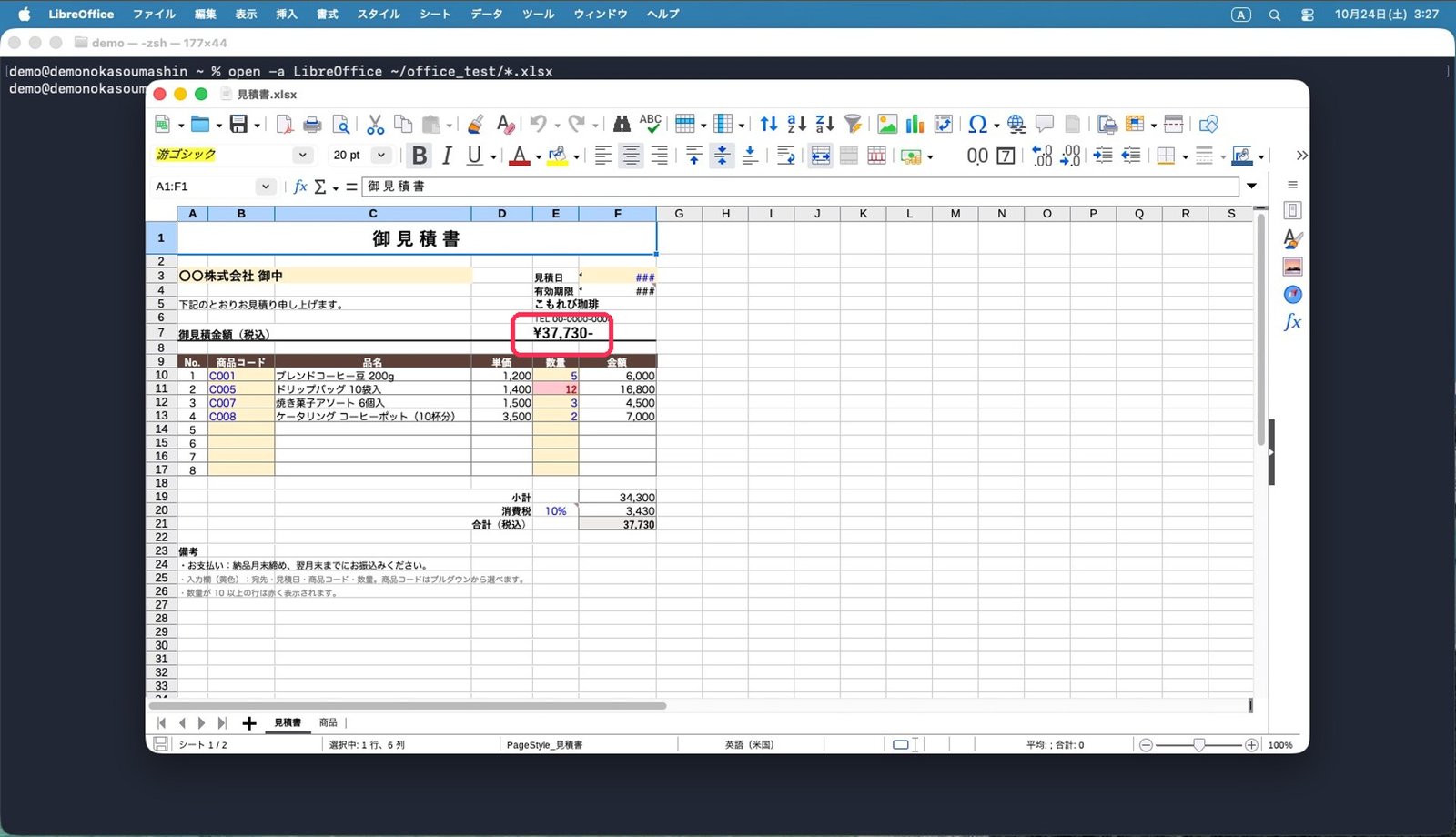Insert hyperlink globe icon

pos(1016,125)
